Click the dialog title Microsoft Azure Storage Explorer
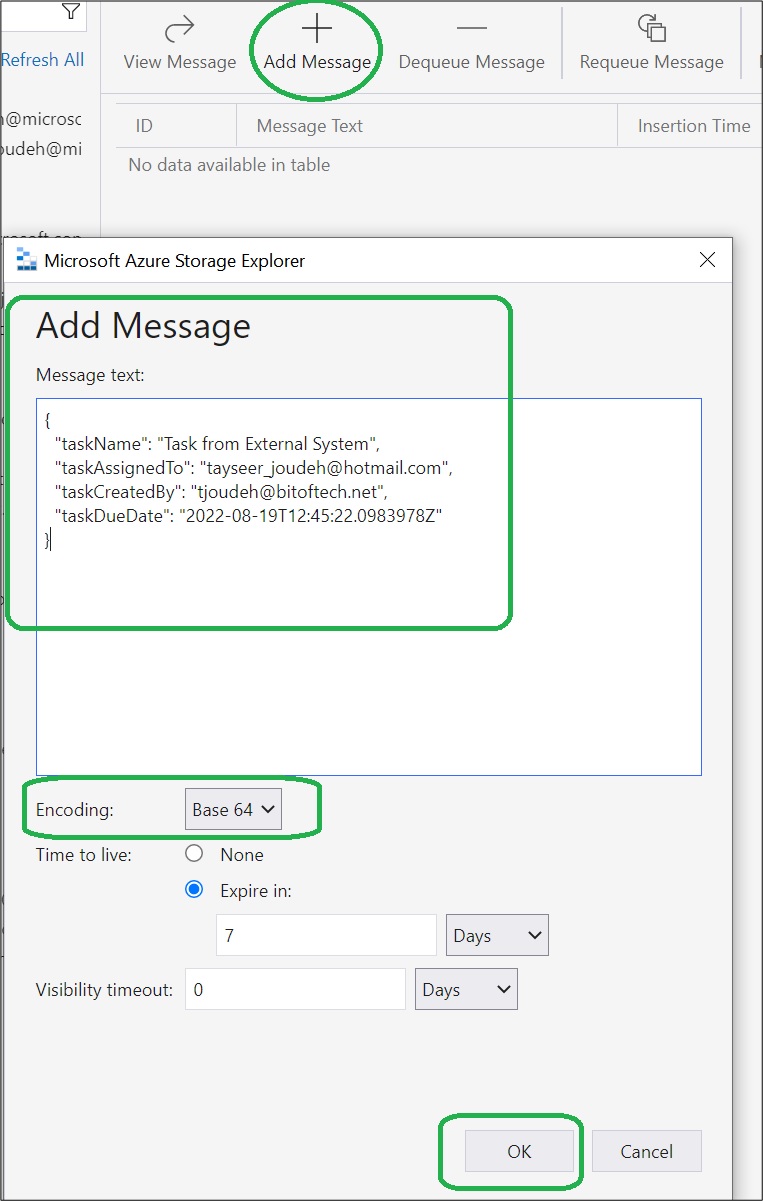Viewport: 763px width, 1201px height. click(x=175, y=261)
